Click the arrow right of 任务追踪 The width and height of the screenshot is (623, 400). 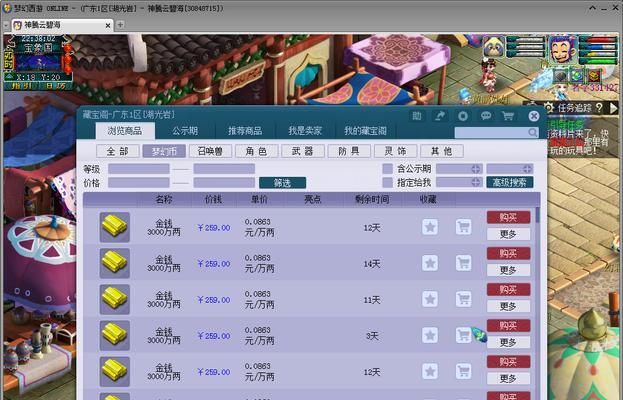pyautogui.click(x=614, y=107)
